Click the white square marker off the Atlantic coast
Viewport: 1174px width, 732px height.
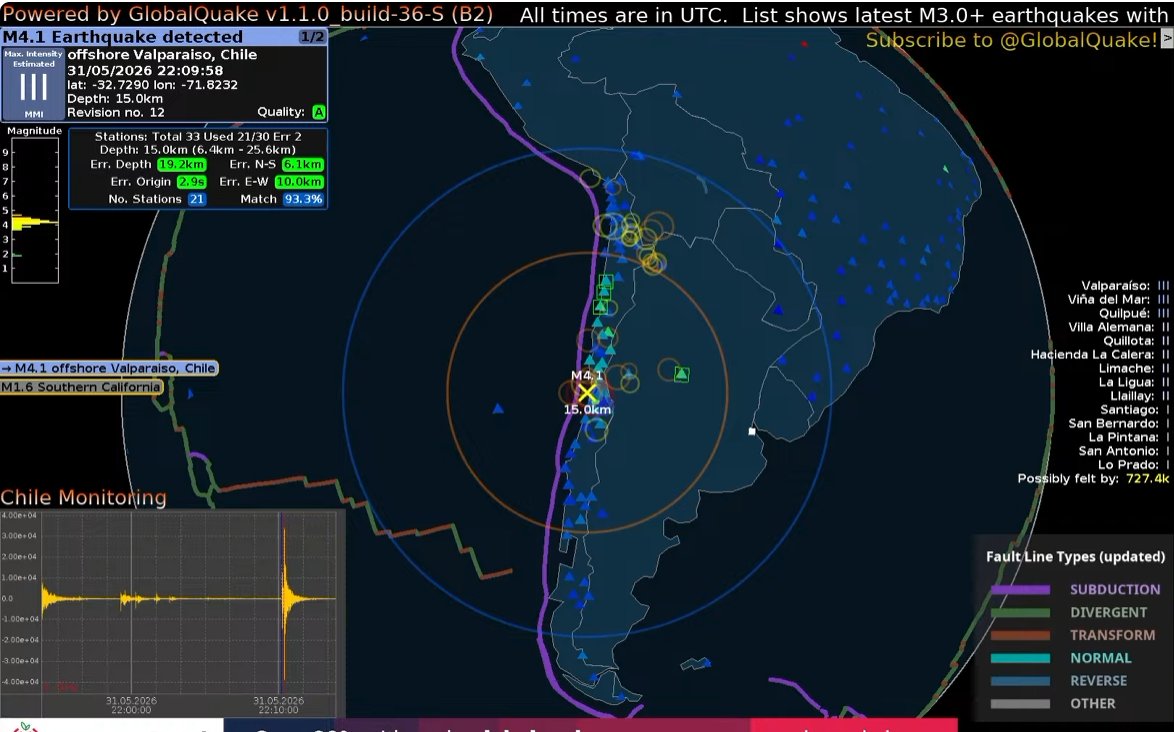click(752, 431)
